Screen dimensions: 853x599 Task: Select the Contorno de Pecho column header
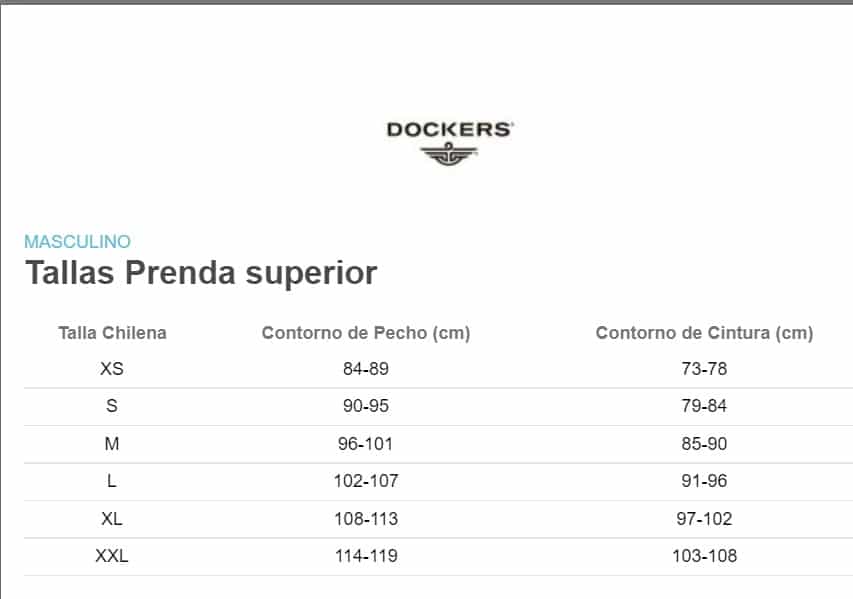pos(366,333)
